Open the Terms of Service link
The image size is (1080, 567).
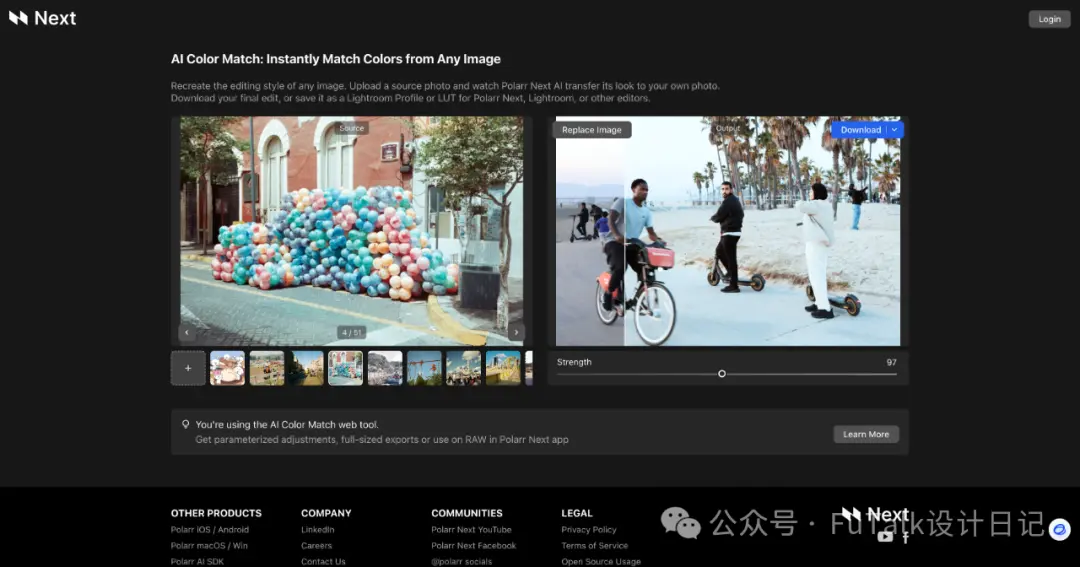tap(594, 546)
